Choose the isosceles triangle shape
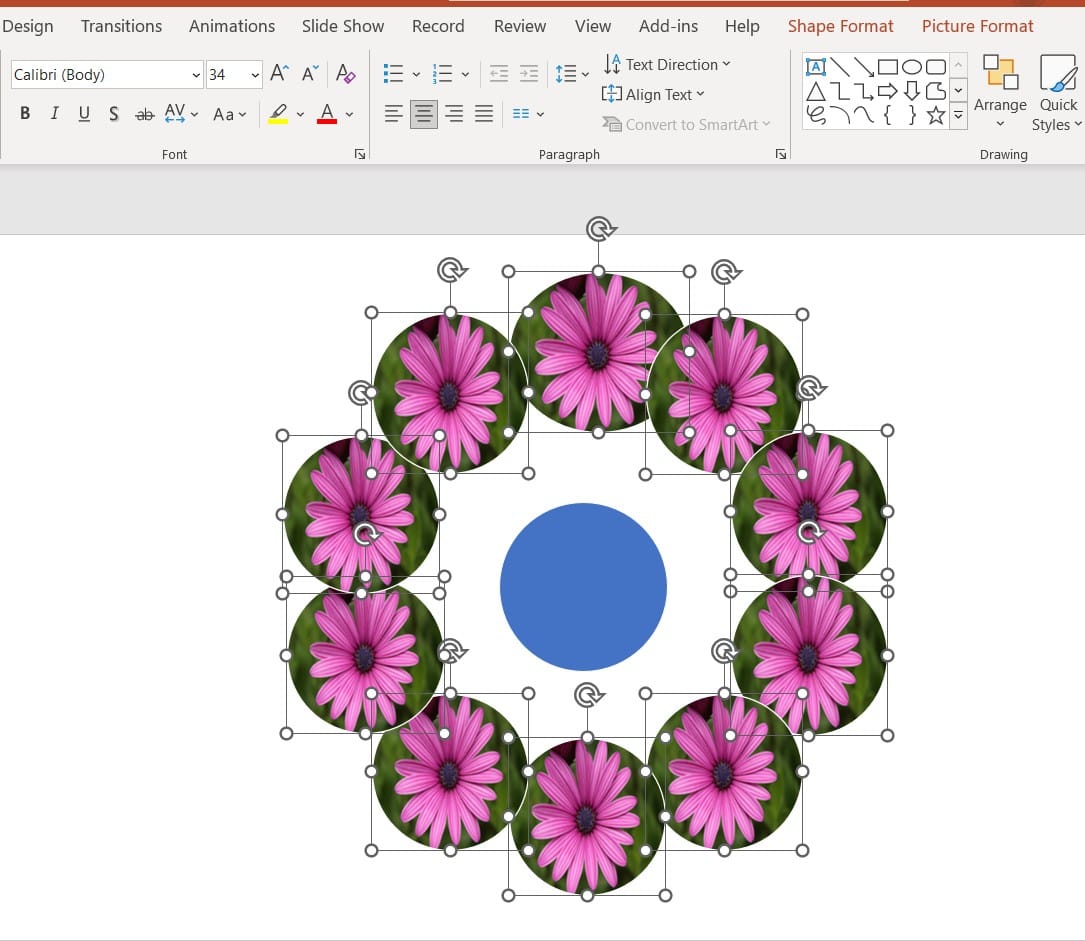 click(x=816, y=91)
